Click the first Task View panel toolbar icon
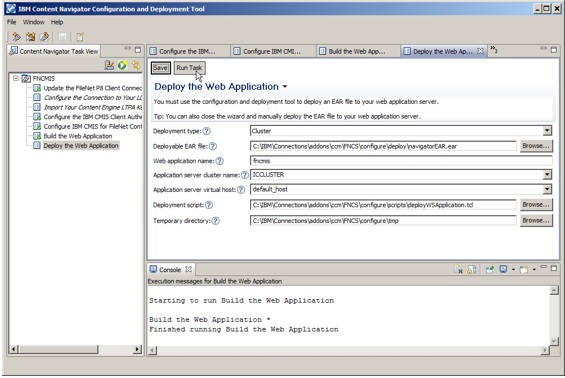Image resolution: width=565 pixels, height=378 pixels. (x=109, y=65)
